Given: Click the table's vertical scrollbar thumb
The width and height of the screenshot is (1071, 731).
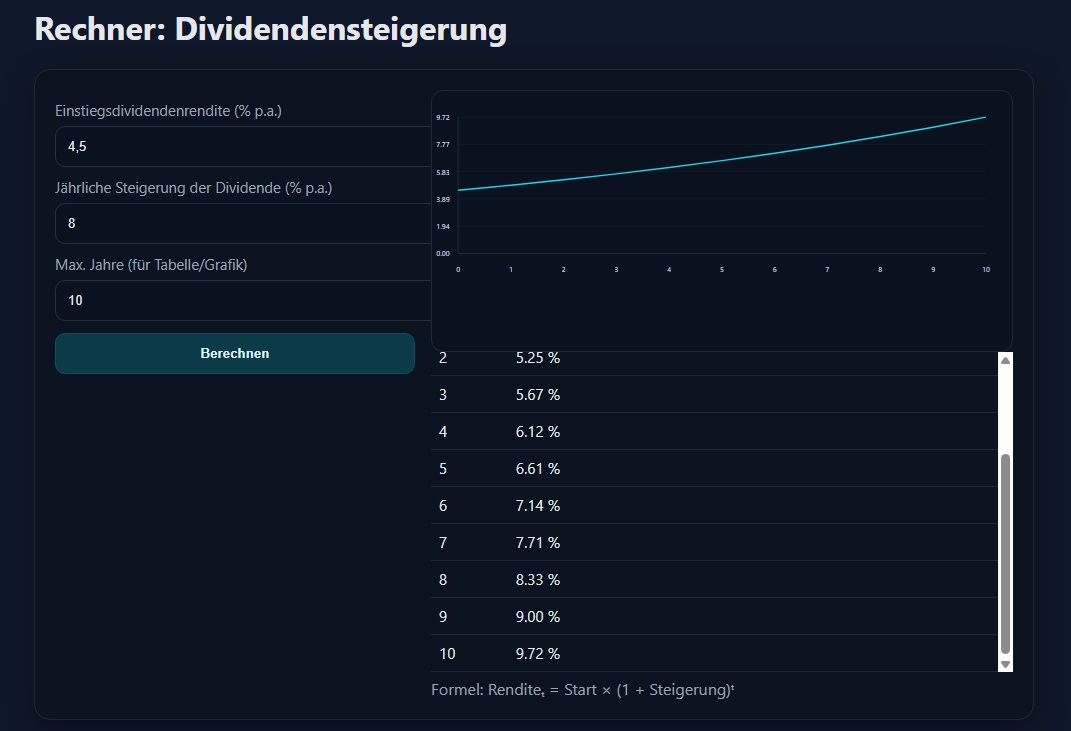Looking at the screenshot, I should [x=1005, y=553].
